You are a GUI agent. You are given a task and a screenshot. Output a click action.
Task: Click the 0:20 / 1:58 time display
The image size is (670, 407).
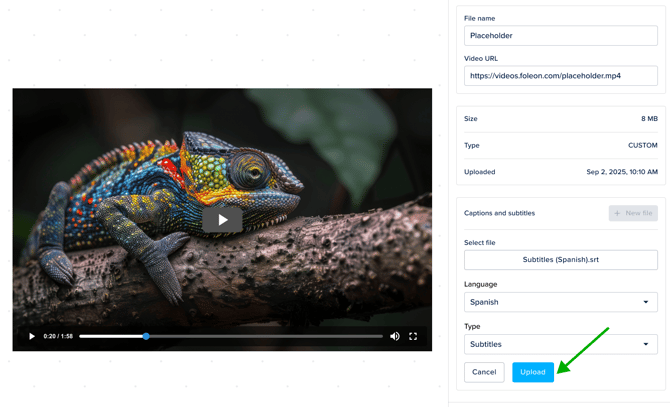58,337
